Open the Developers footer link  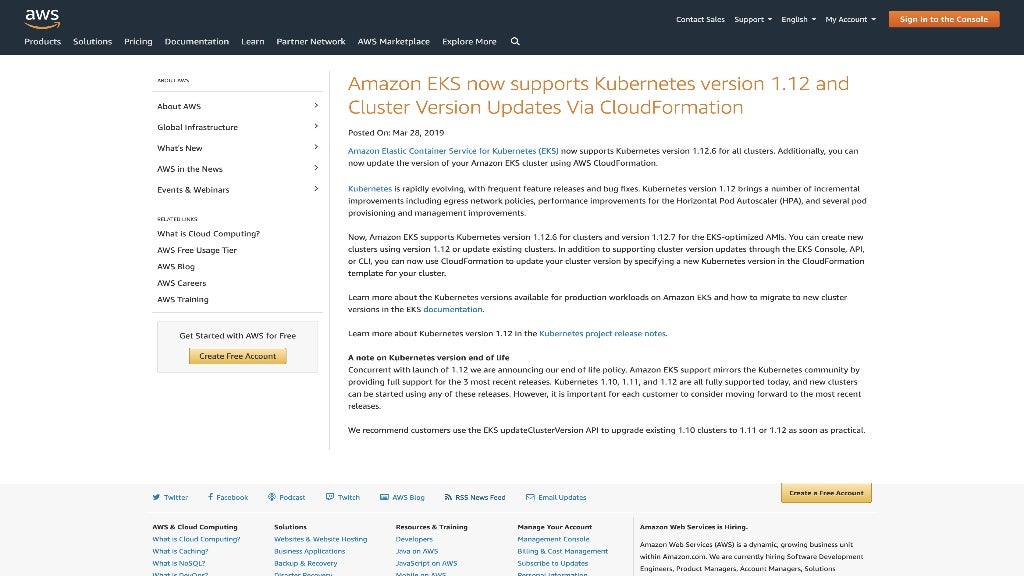tap(414, 539)
